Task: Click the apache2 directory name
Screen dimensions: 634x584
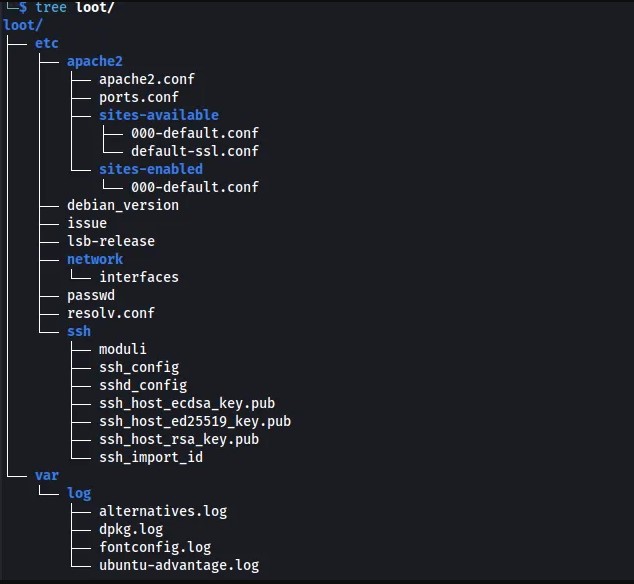Action: click(x=95, y=61)
